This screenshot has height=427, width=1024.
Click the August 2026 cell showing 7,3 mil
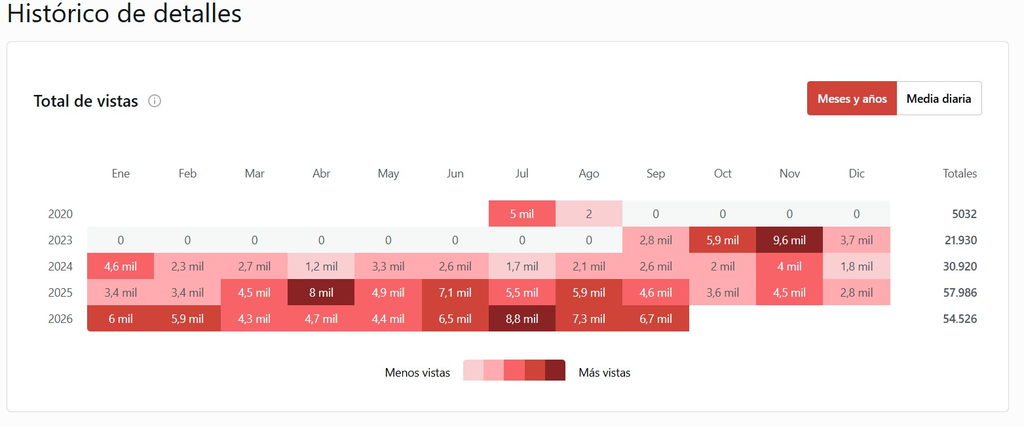point(589,319)
